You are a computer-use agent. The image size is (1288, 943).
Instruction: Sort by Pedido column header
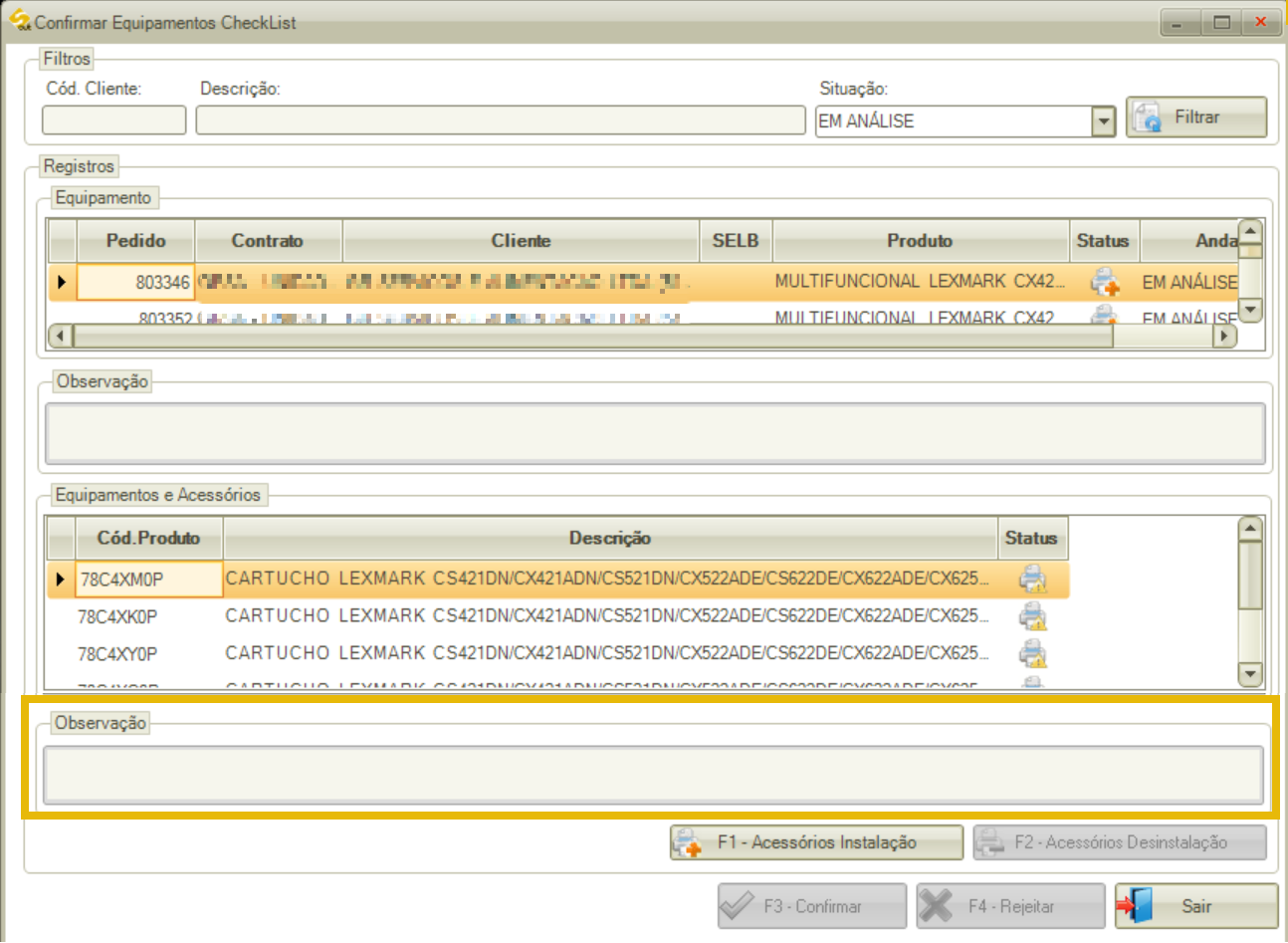(x=135, y=241)
